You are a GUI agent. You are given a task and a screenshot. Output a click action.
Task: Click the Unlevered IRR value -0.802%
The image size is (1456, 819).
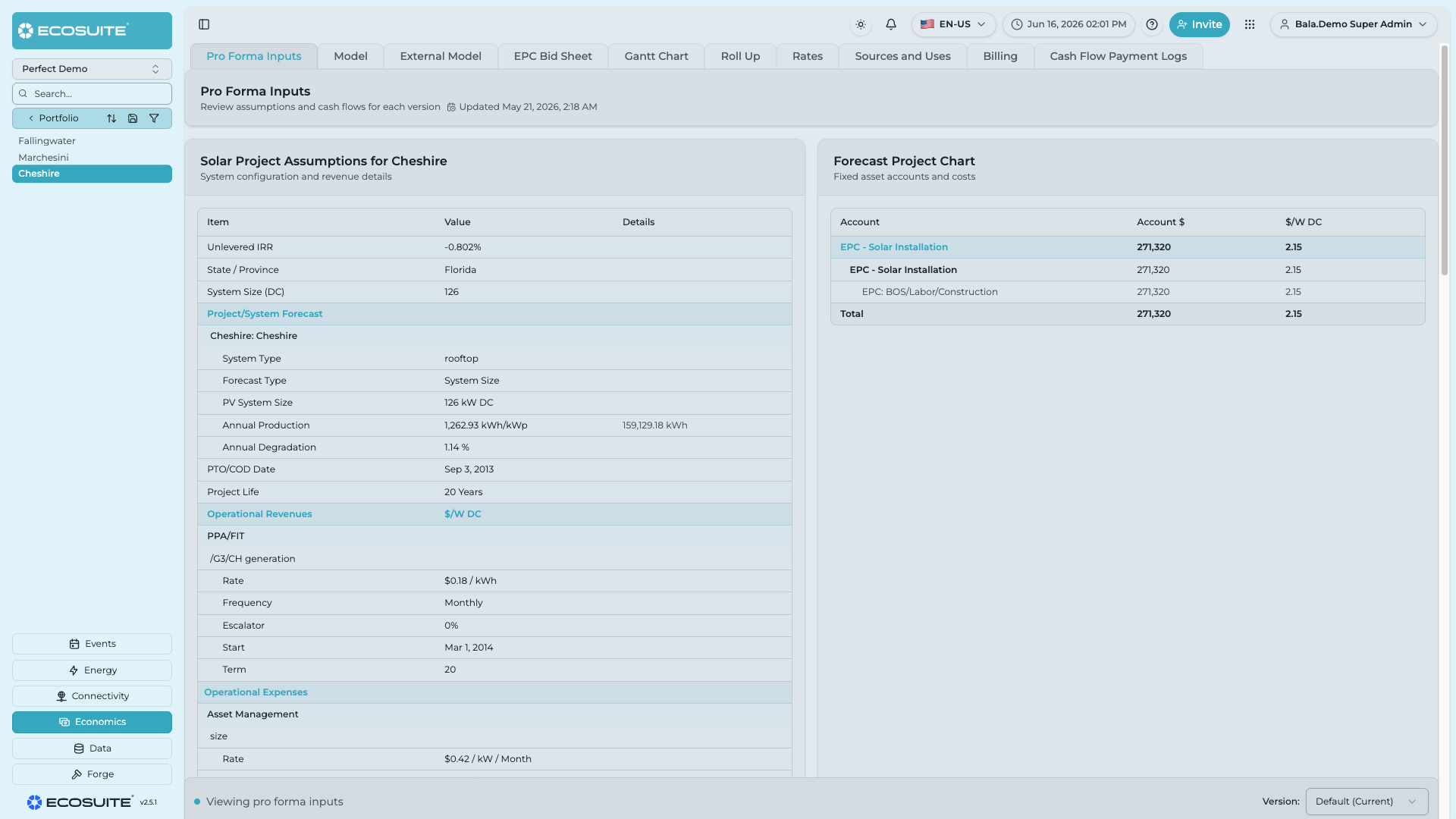pyautogui.click(x=463, y=247)
